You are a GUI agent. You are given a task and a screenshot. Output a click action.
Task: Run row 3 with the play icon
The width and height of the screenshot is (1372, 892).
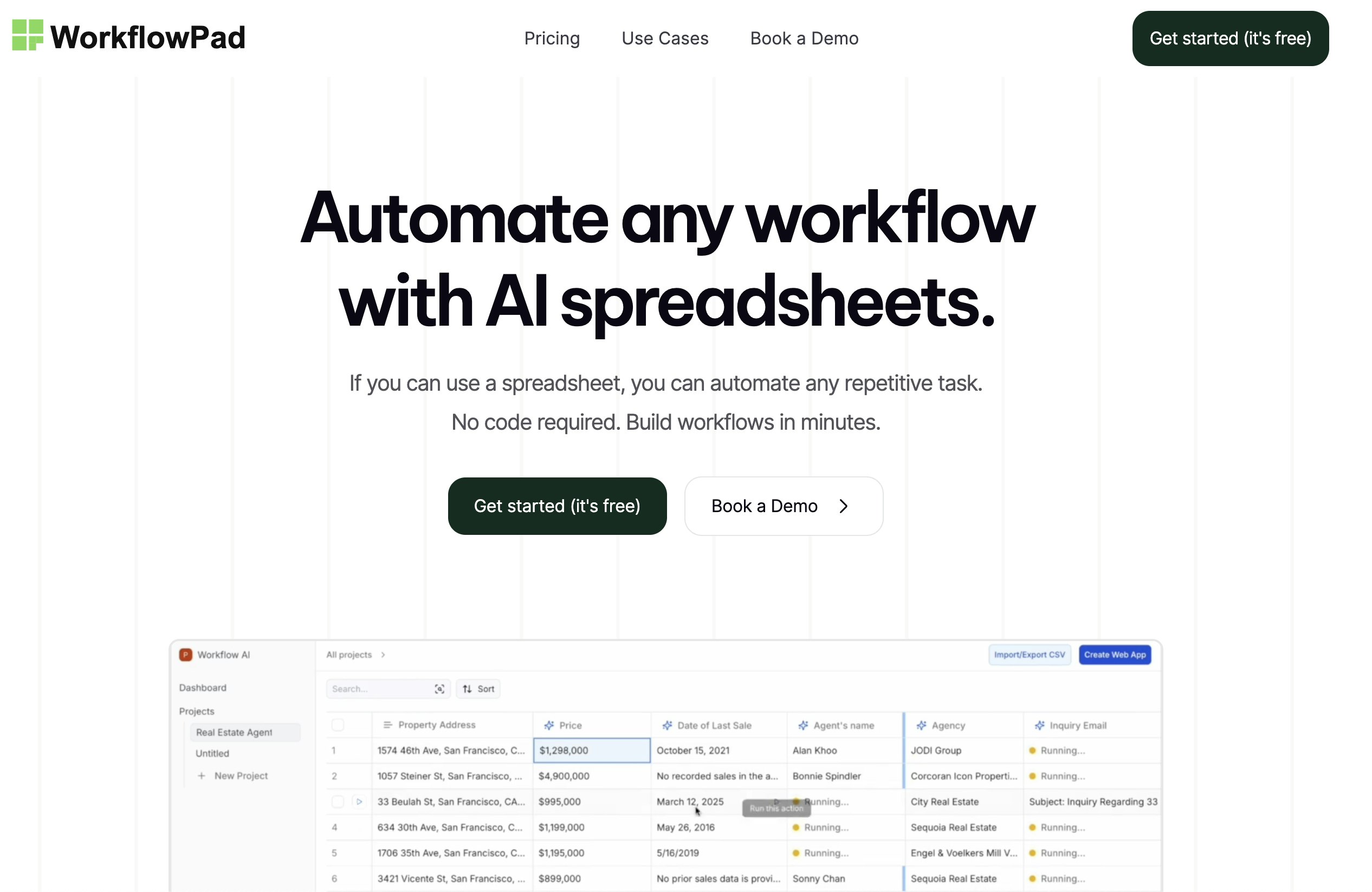[359, 801]
